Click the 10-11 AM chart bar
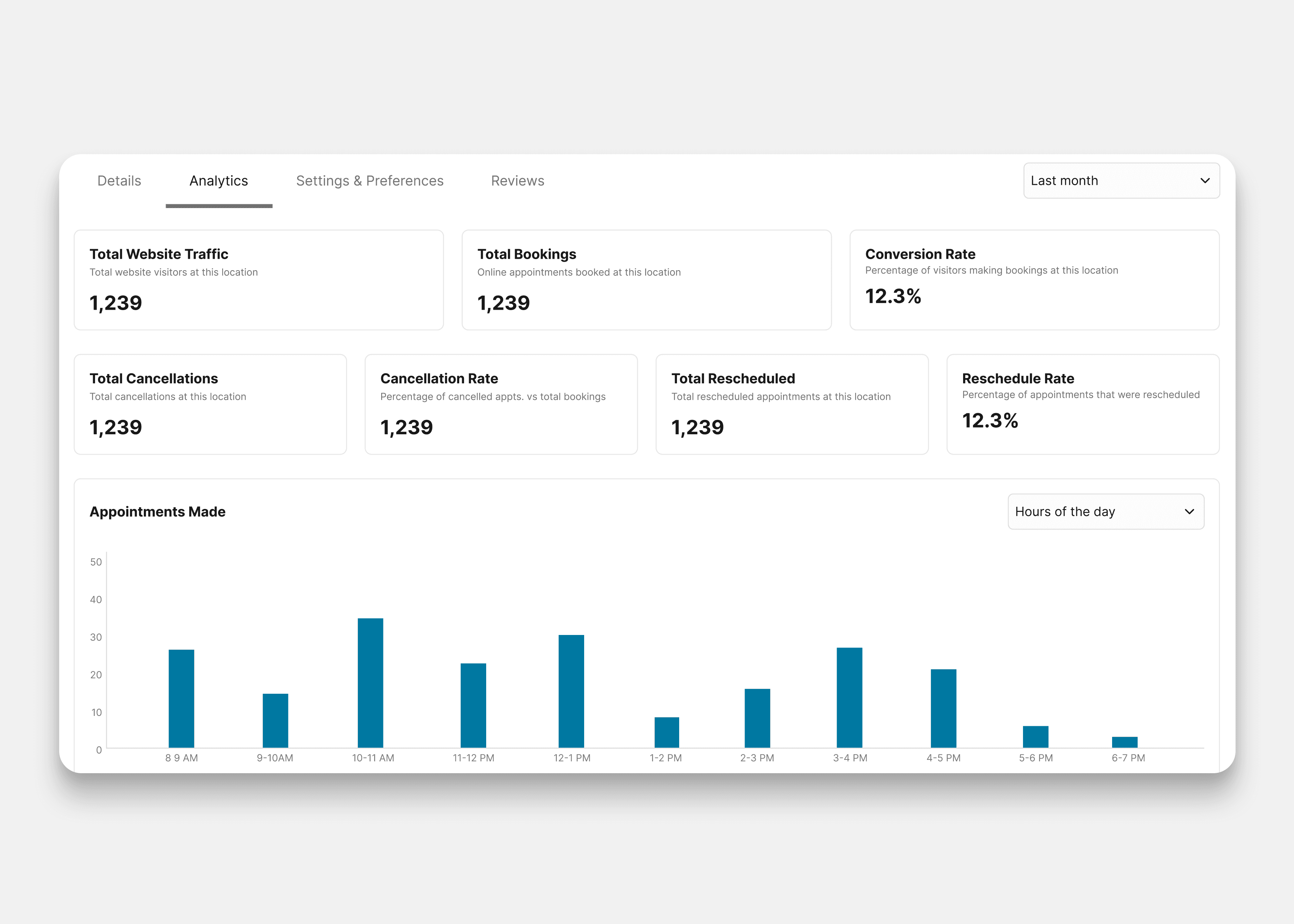 pyautogui.click(x=370, y=683)
